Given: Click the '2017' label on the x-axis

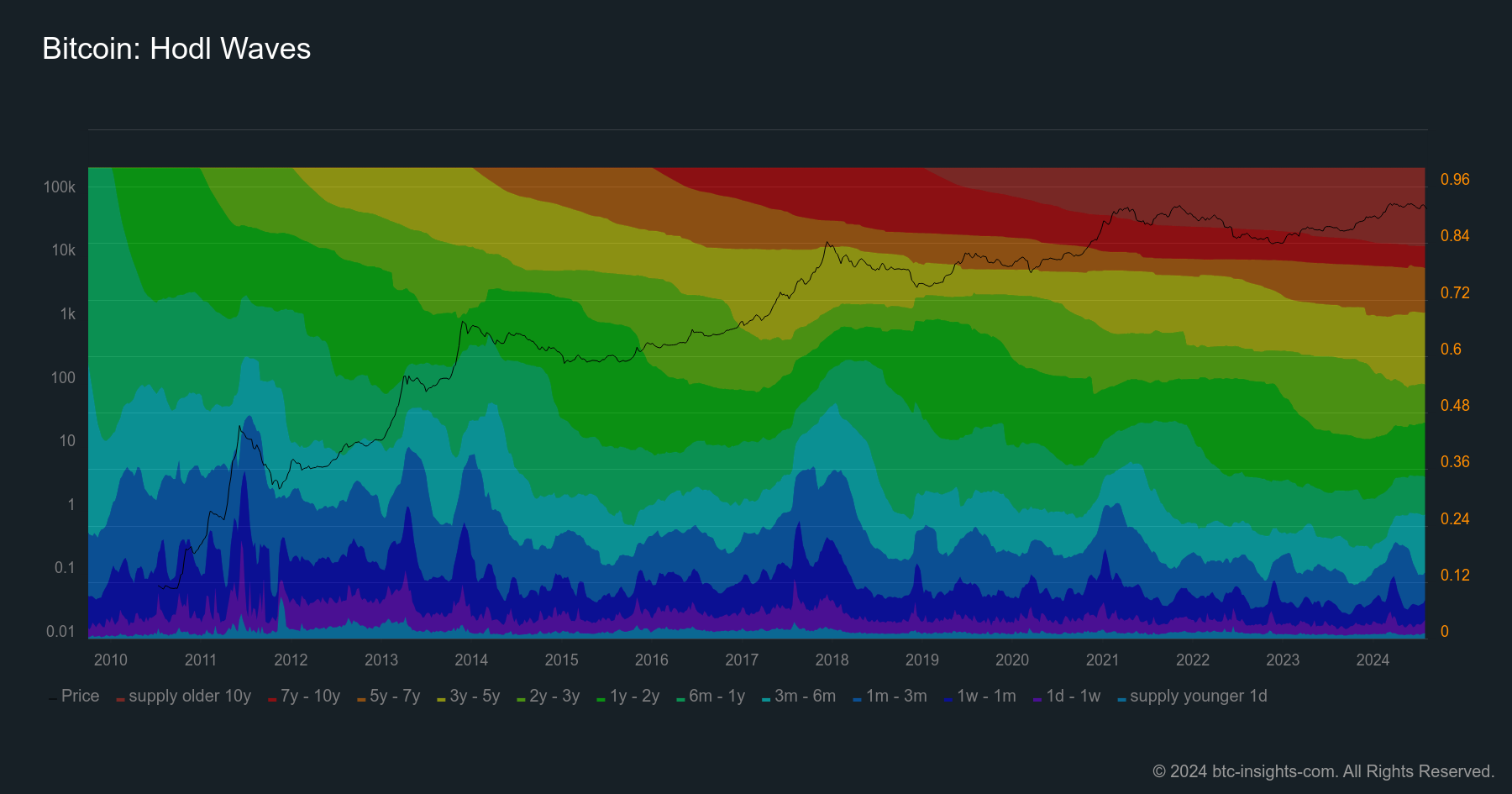Looking at the screenshot, I should 742,660.
